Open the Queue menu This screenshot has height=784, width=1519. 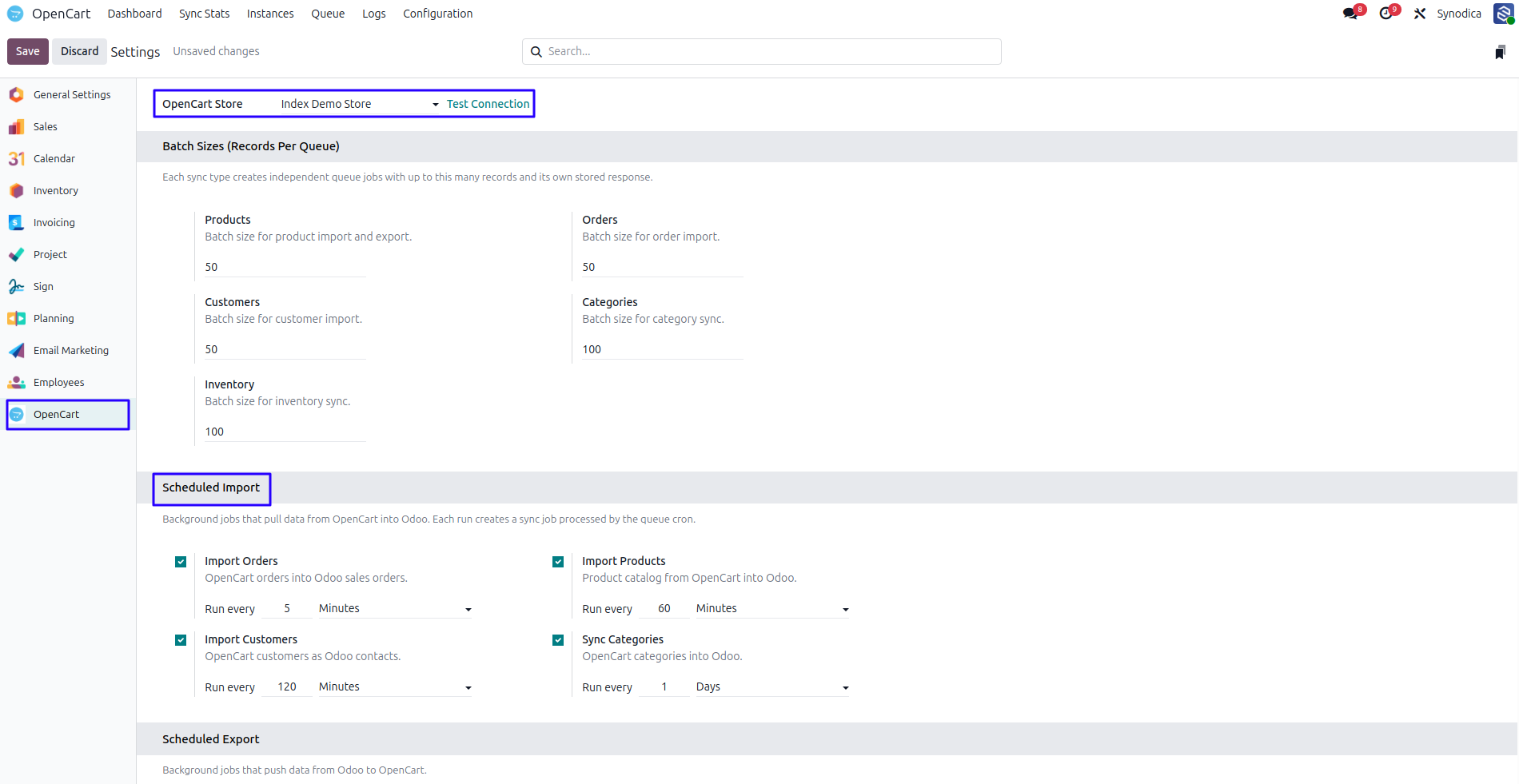coord(328,14)
